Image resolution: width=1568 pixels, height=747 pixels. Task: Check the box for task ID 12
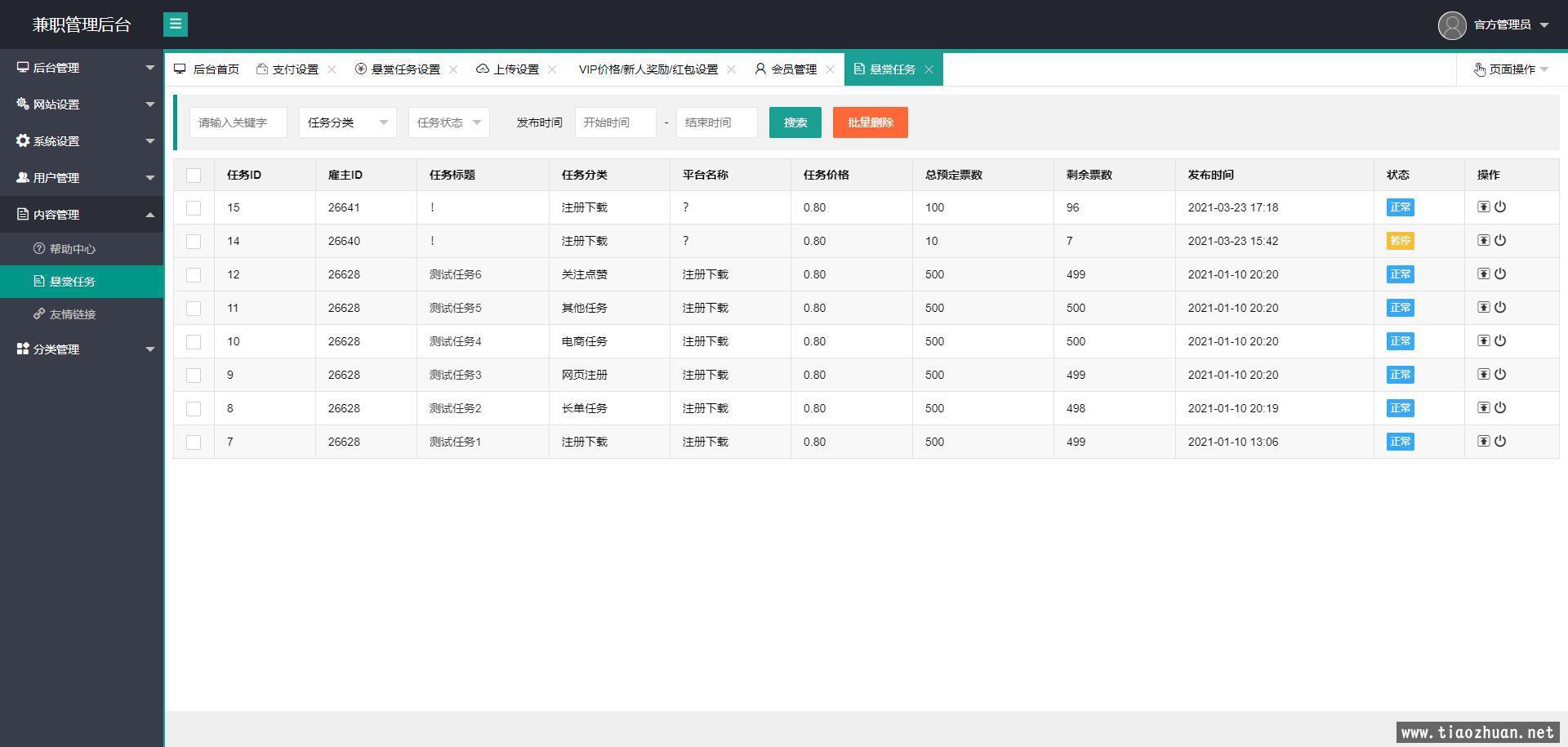[x=194, y=275]
